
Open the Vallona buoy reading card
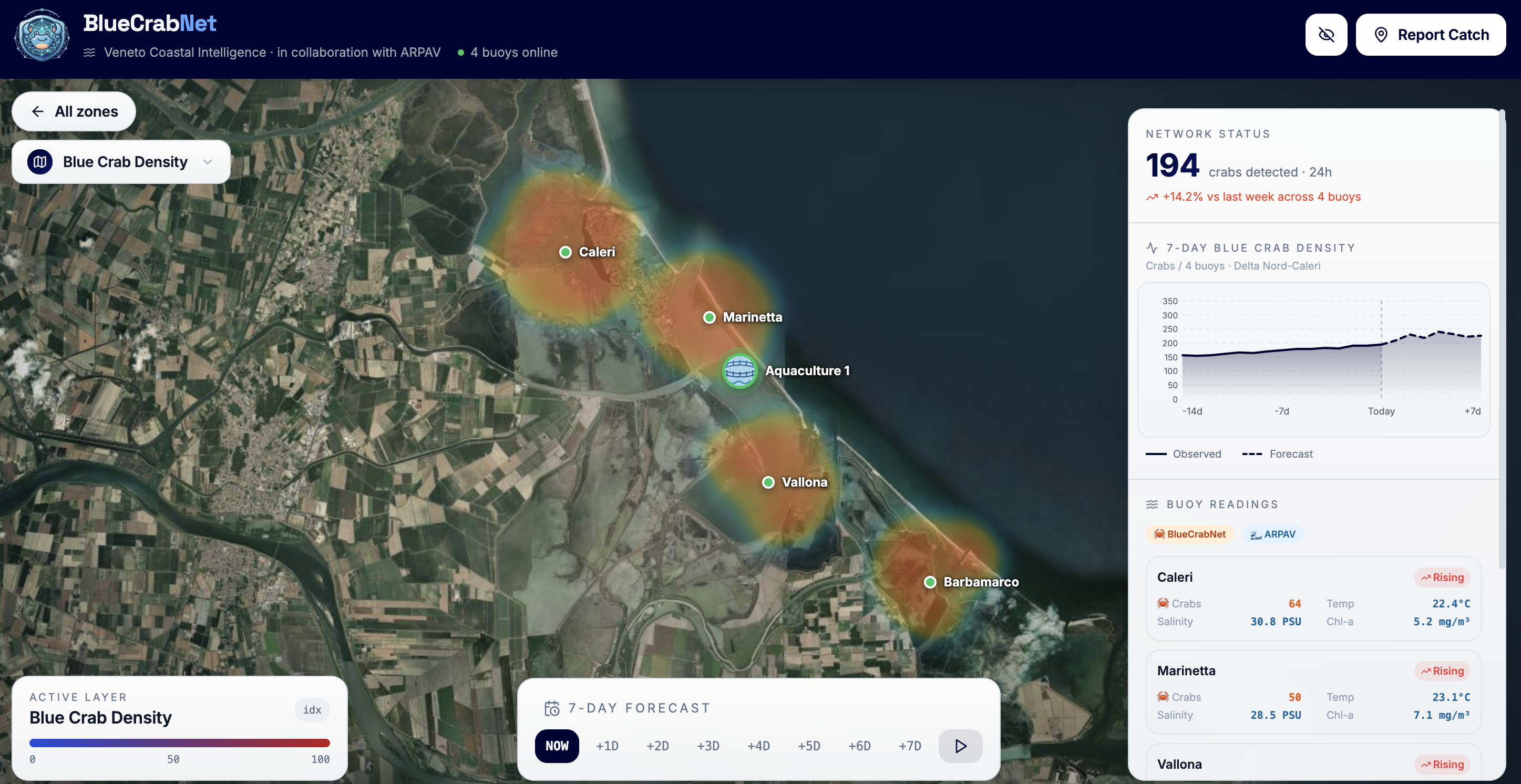(1313, 763)
